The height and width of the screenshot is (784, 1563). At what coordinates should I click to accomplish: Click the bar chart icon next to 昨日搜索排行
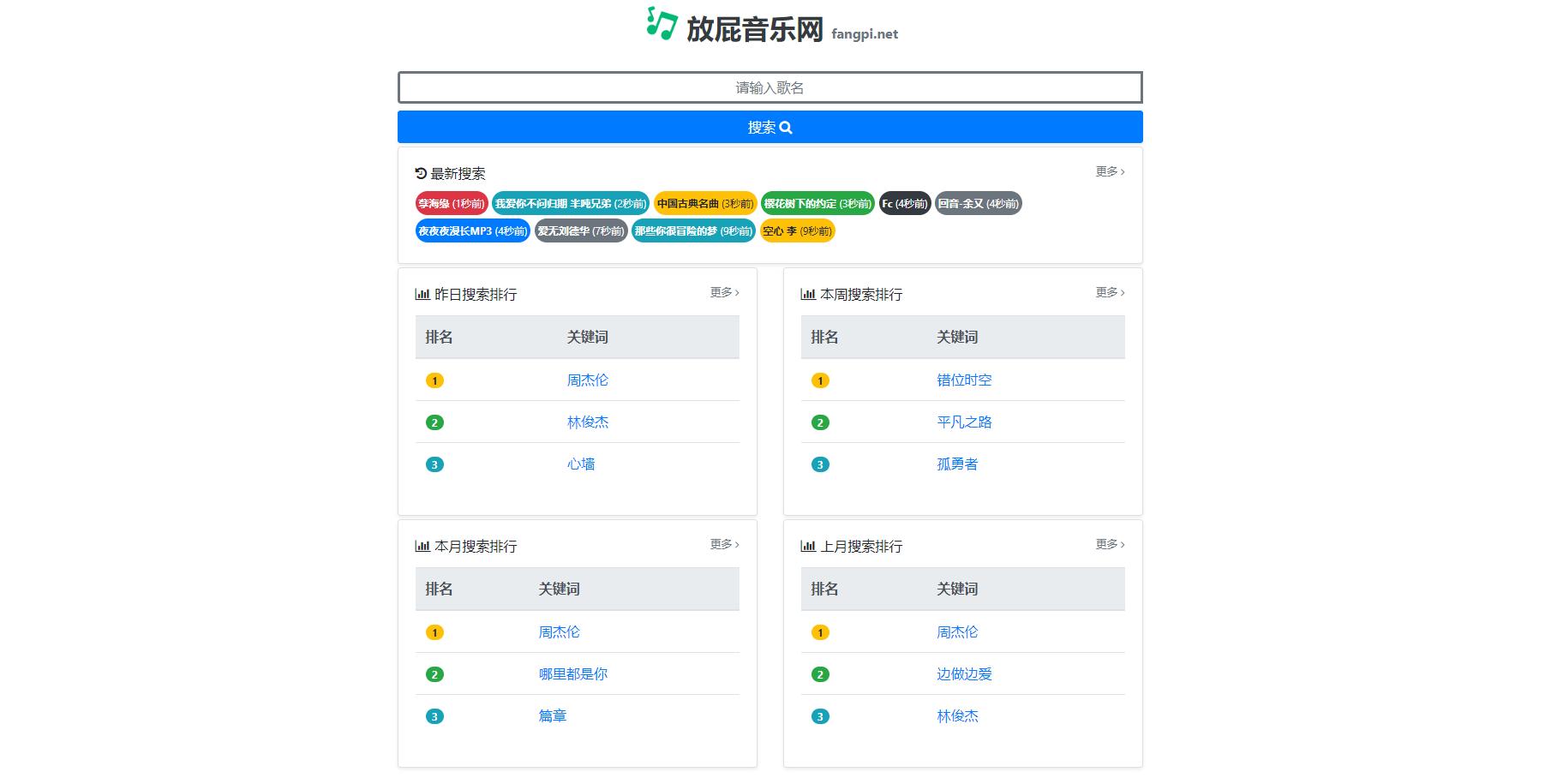pos(422,293)
